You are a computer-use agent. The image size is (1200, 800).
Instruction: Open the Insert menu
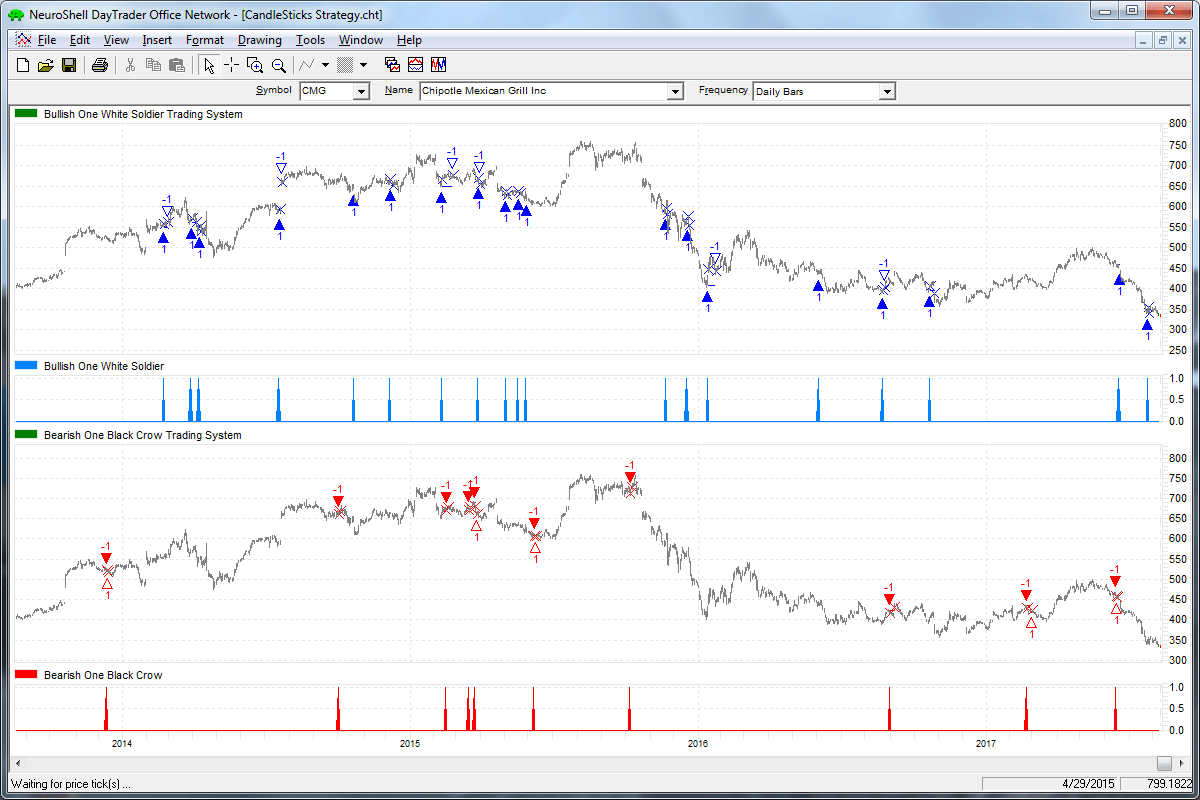coord(157,40)
